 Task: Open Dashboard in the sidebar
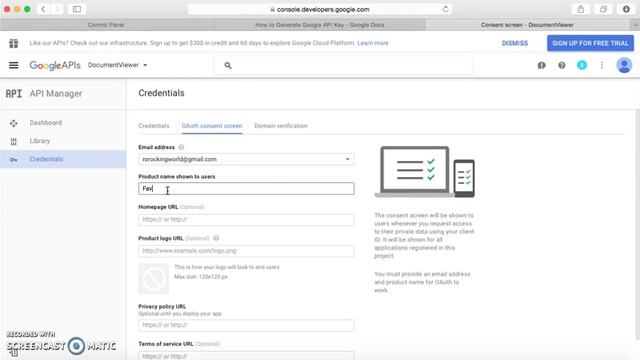pos(63,123)
